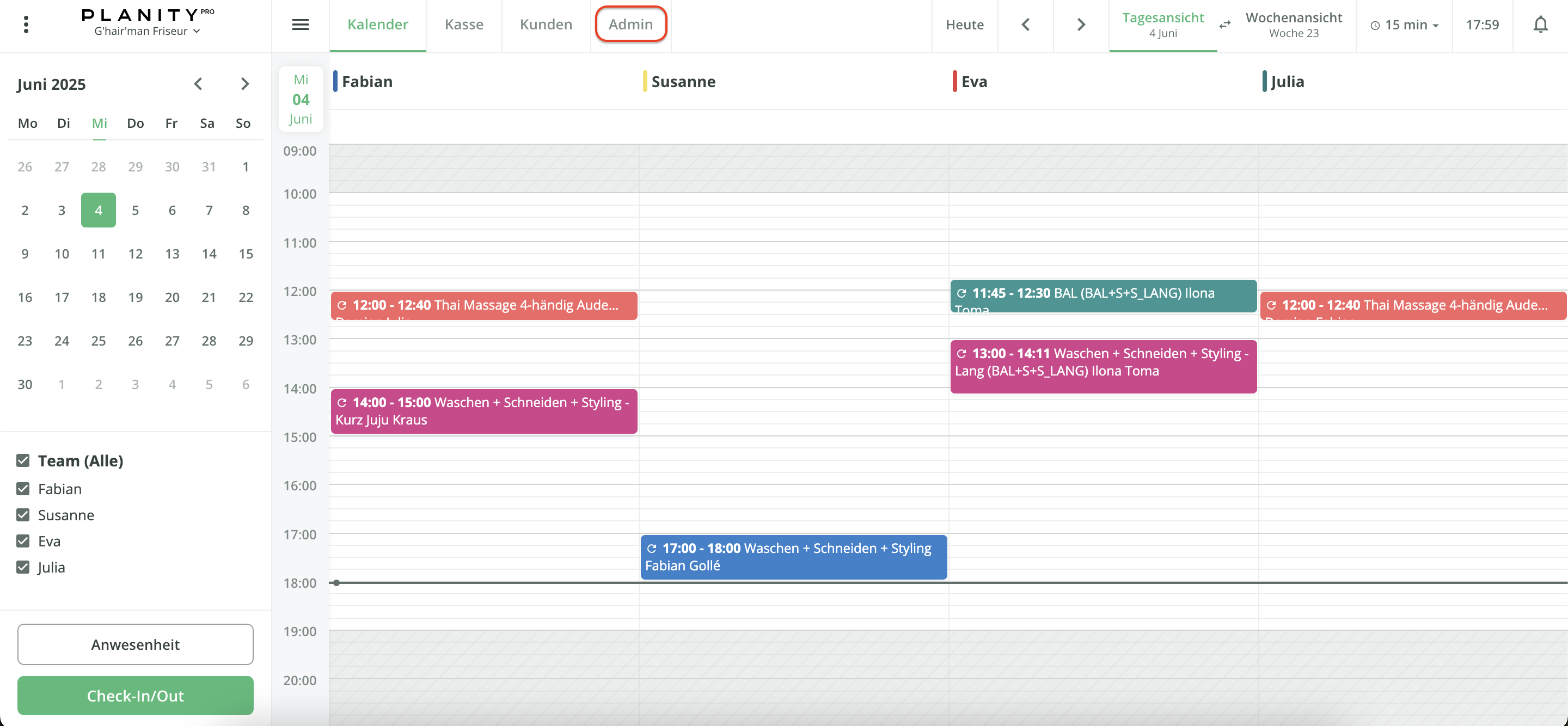Image resolution: width=1568 pixels, height=726 pixels.
Task: Open the Admin tab
Action: tap(630, 24)
